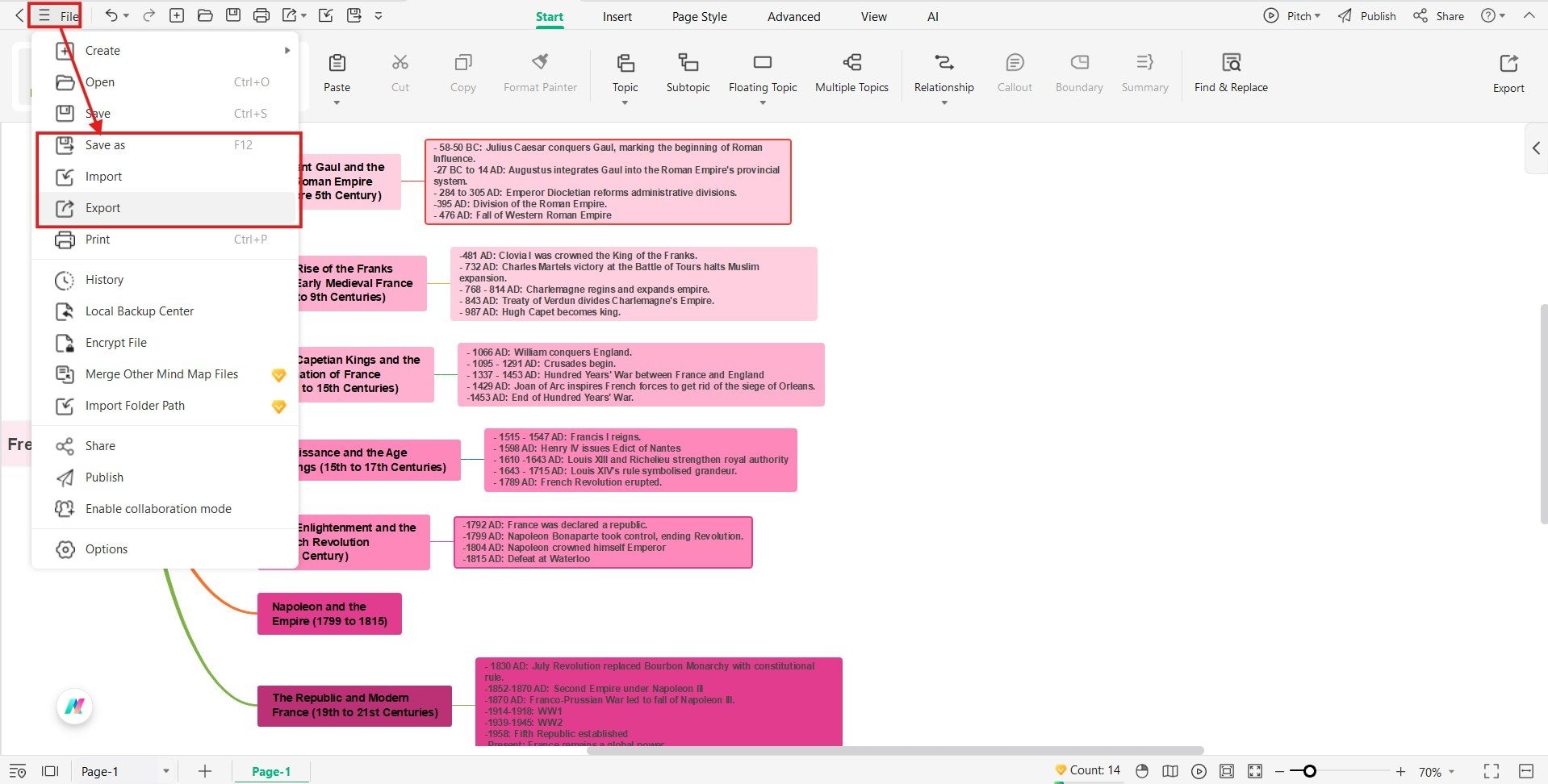Switch to the Insert ribbon tab
The height and width of the screenshot is (784, 1548).
click(617, 16)
